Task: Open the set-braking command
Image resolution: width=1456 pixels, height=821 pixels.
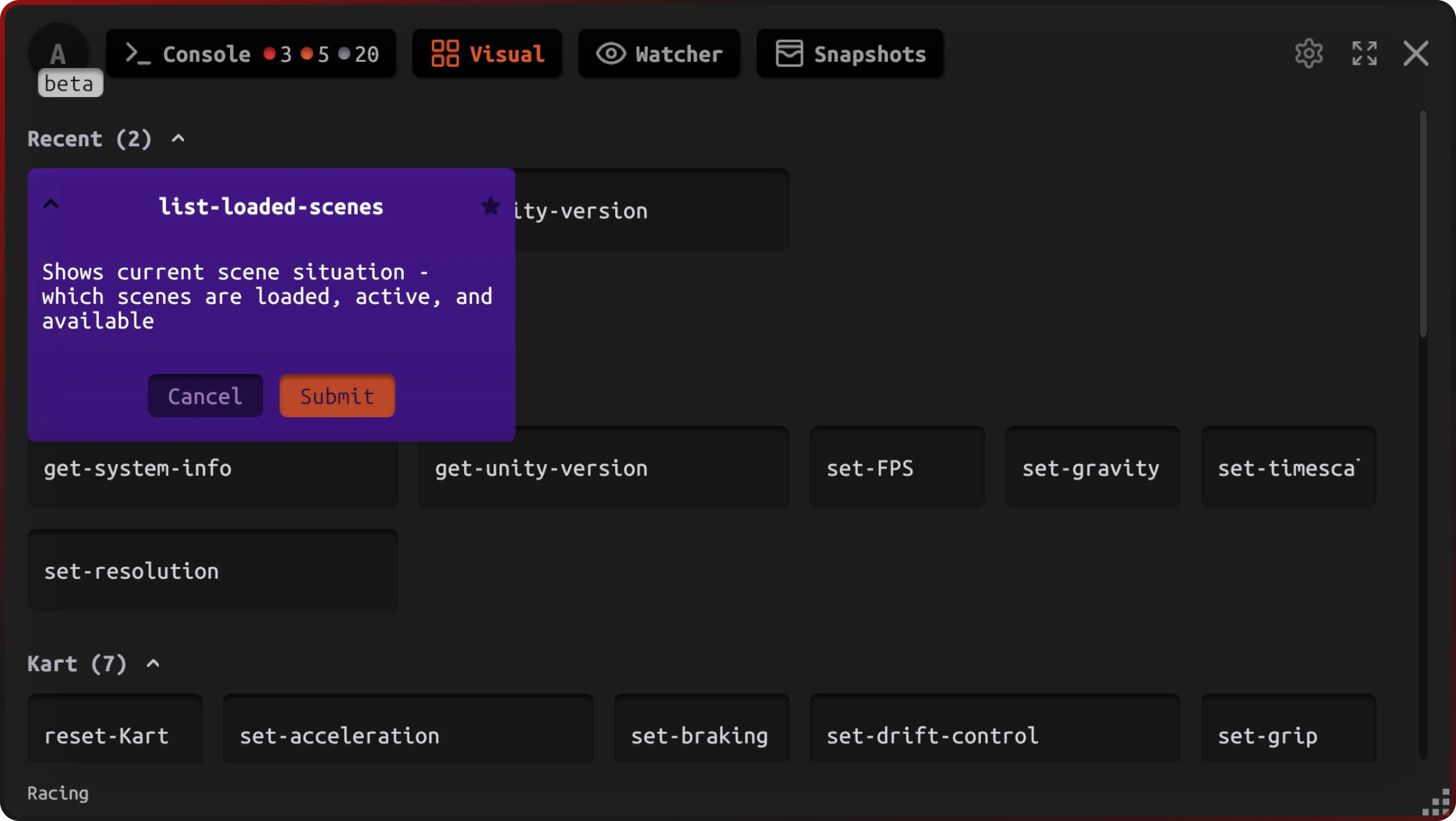Action: (702, 729)
